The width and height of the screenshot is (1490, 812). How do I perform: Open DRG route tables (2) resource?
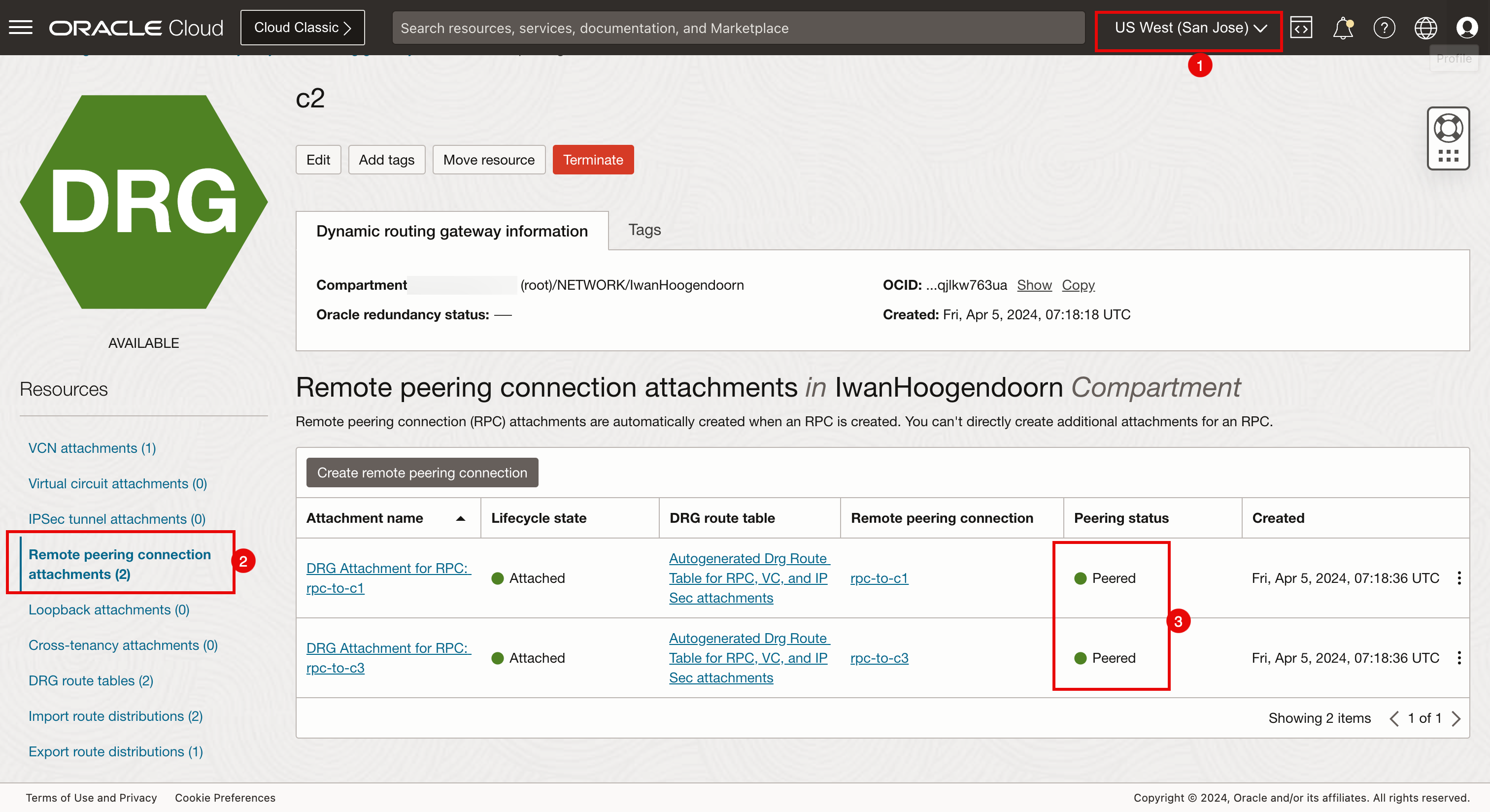[x=91, y=681]
